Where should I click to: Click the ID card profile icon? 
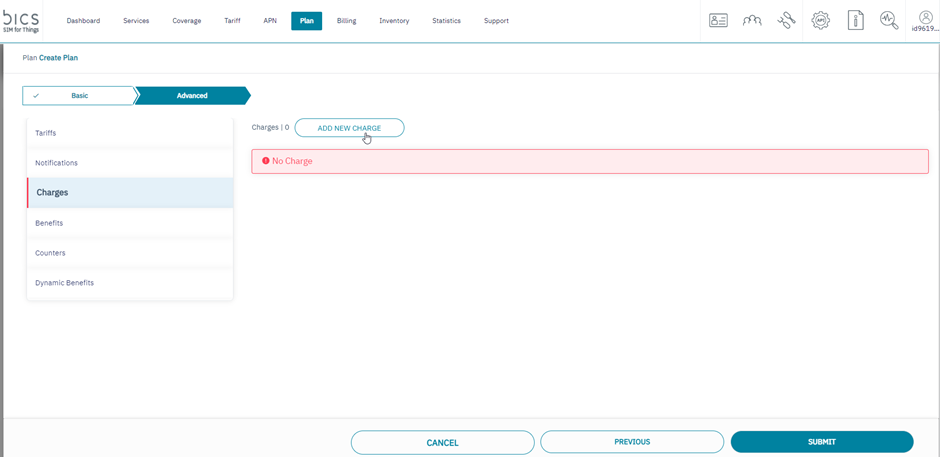click(x=718, y=20)
